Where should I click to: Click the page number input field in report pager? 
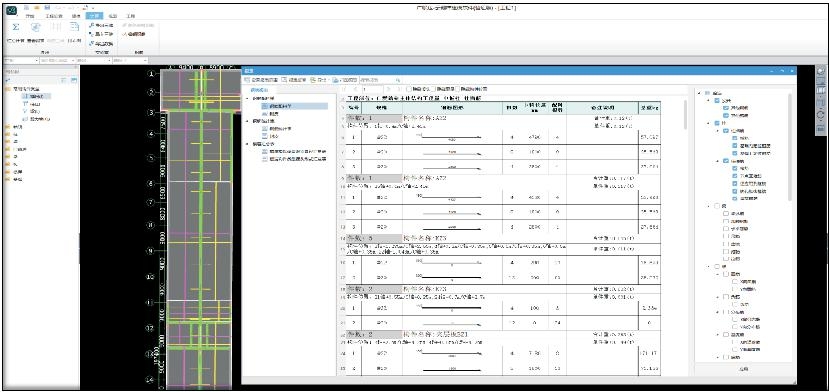pos(372,89)
